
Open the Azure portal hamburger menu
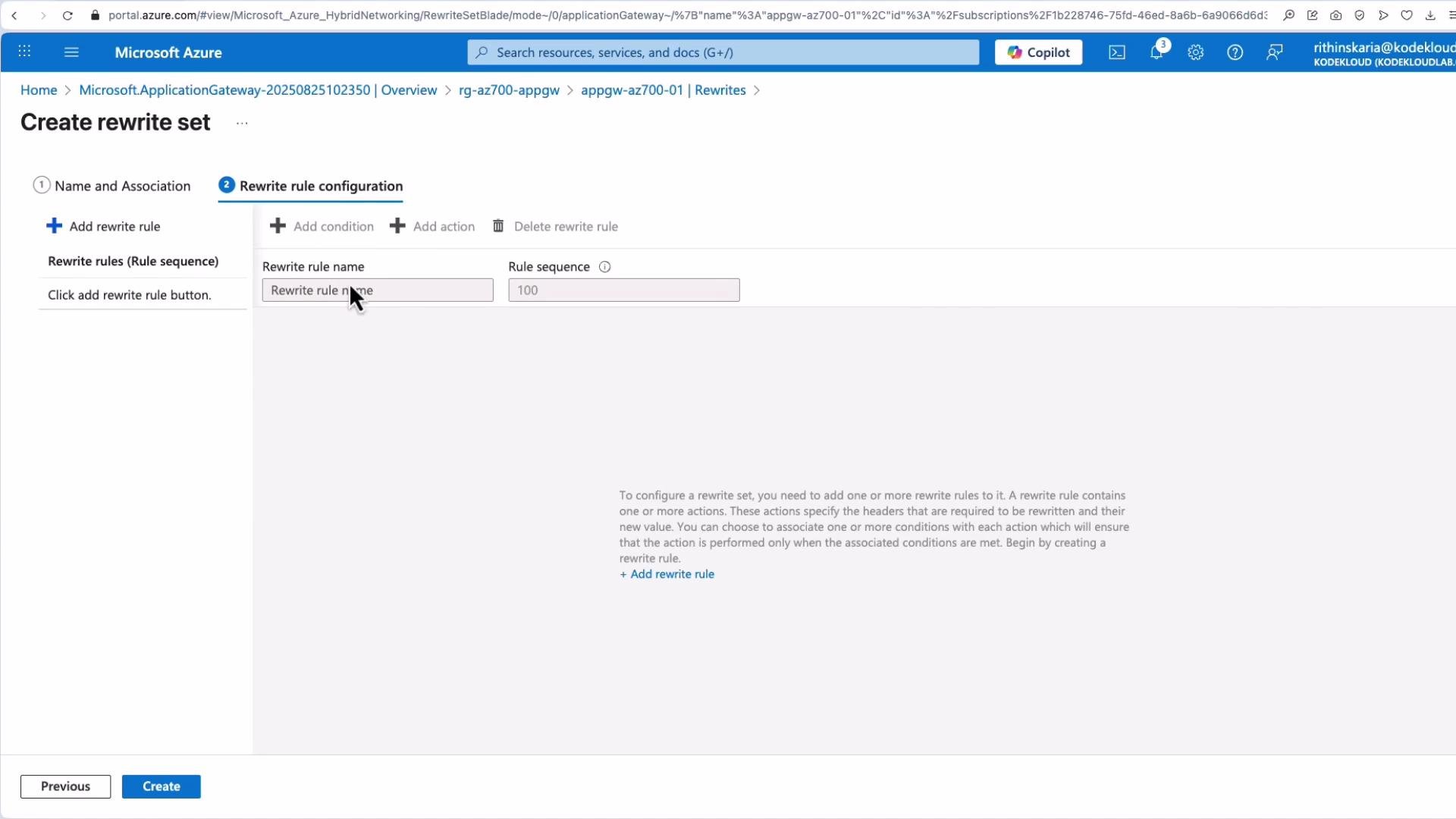point(71,52)
